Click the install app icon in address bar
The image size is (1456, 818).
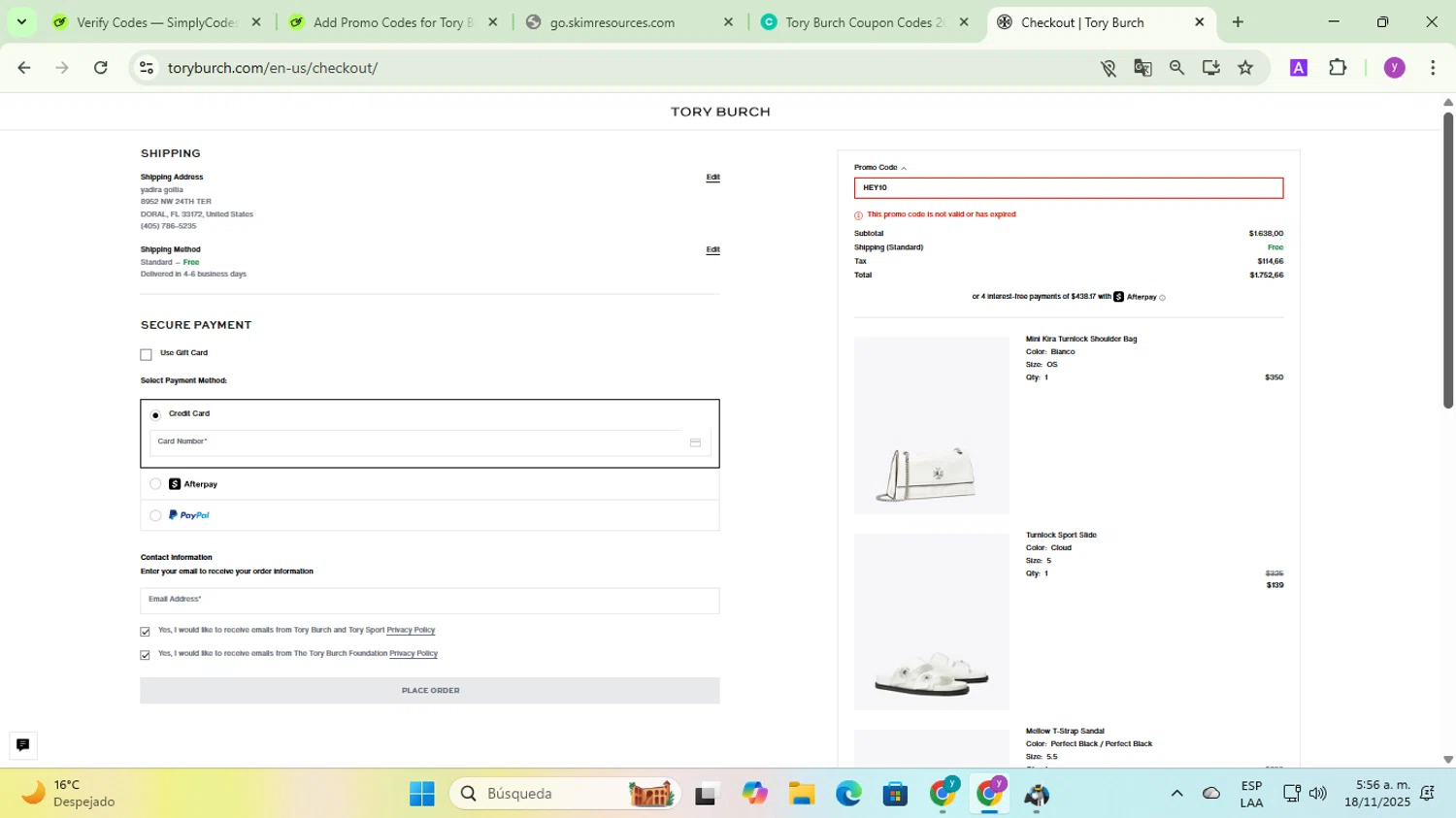coord(1211,67)
